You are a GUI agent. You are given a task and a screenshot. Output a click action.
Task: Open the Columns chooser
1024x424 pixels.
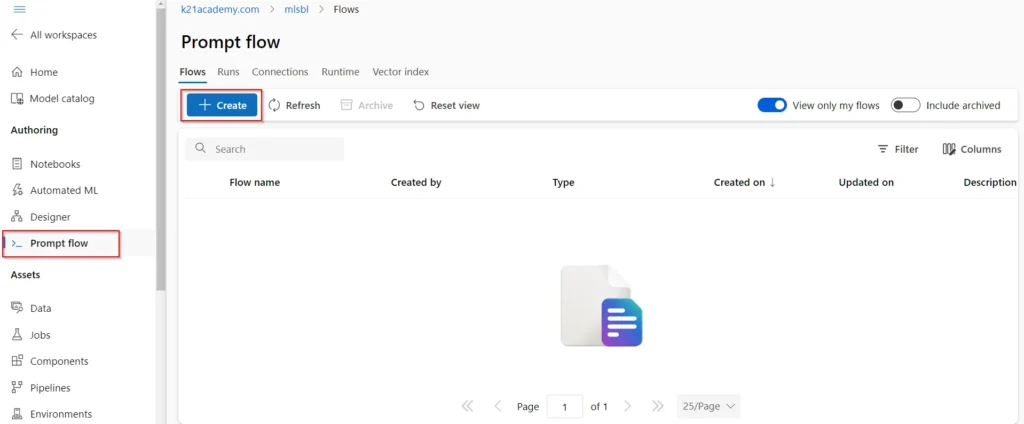pos(971,149)
